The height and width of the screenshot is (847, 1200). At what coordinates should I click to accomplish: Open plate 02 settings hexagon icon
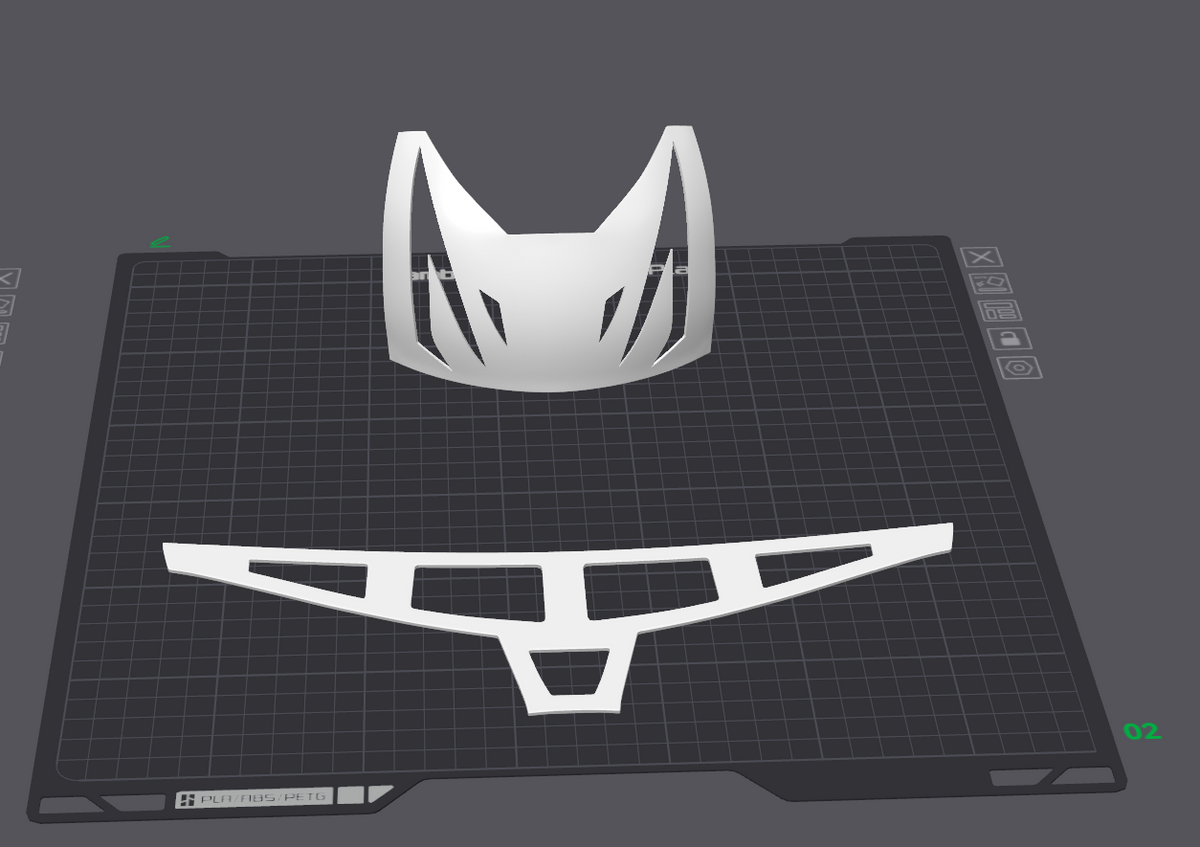coord(1019,367)
